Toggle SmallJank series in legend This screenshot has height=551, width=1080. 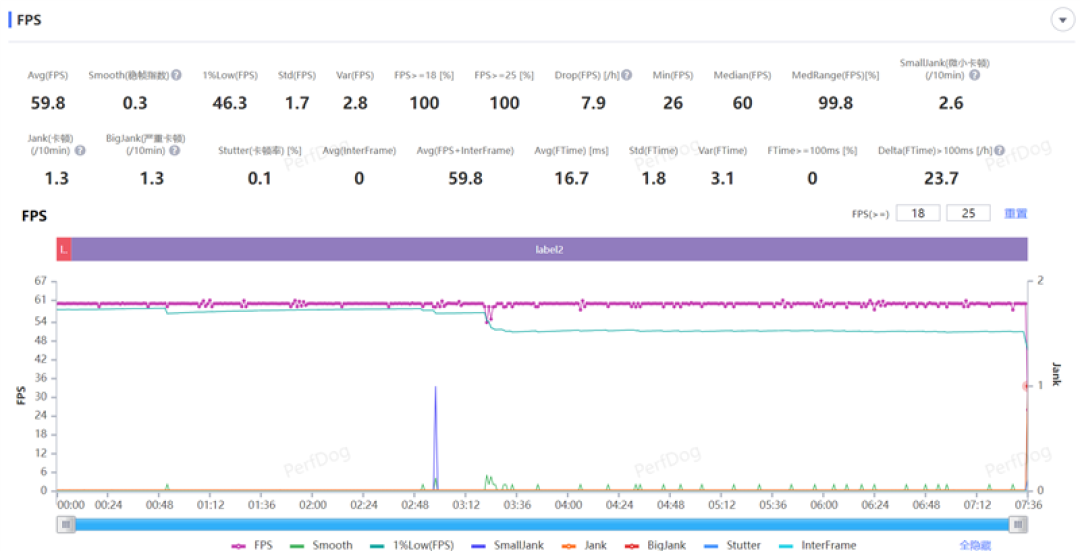[x=508, y=545]
